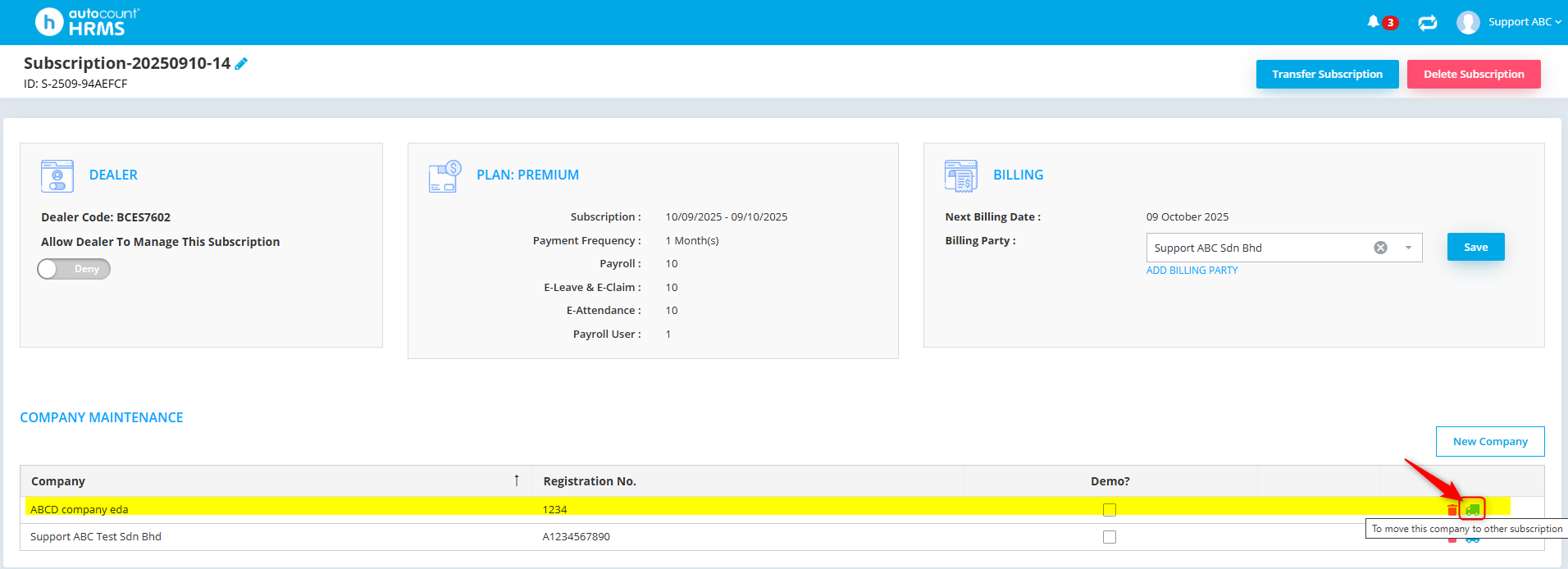Sort by Company column arrow
The image size is (1568, 569).
(517, 480)
